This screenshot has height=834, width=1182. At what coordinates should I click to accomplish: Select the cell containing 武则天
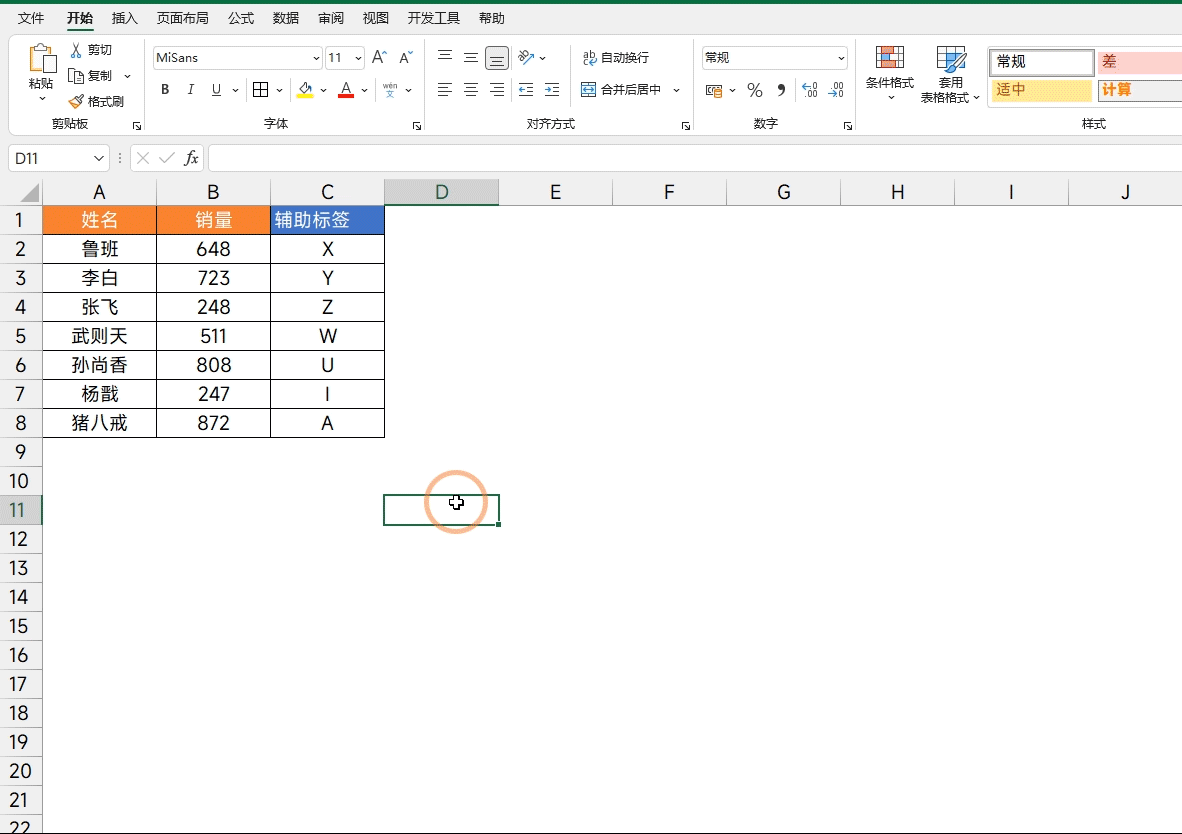pyautogui.click(x=100, y=336)
